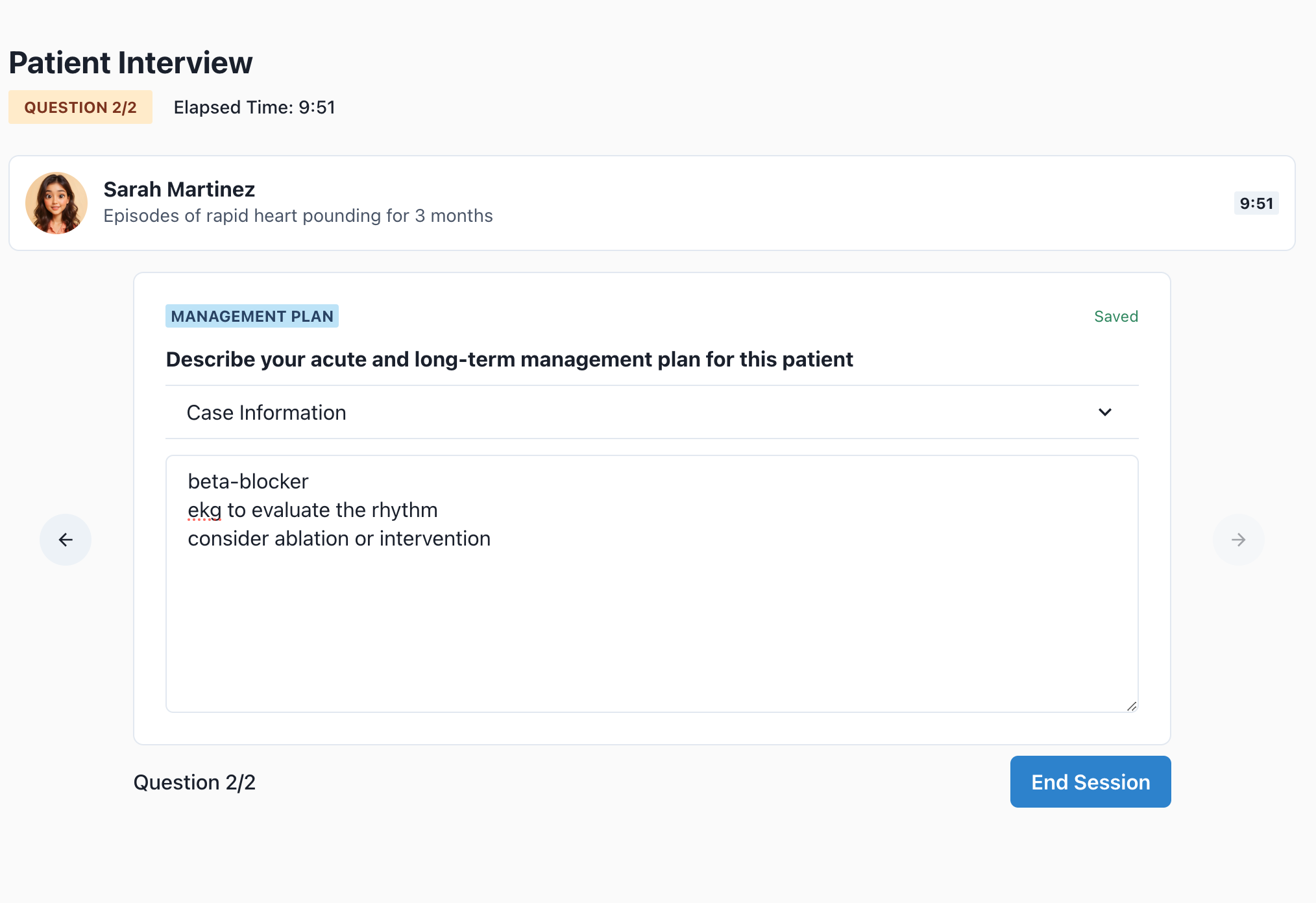1316x903 pixels.
Task: Click the Question 2/2 footer label
Action: pos(195,782)
